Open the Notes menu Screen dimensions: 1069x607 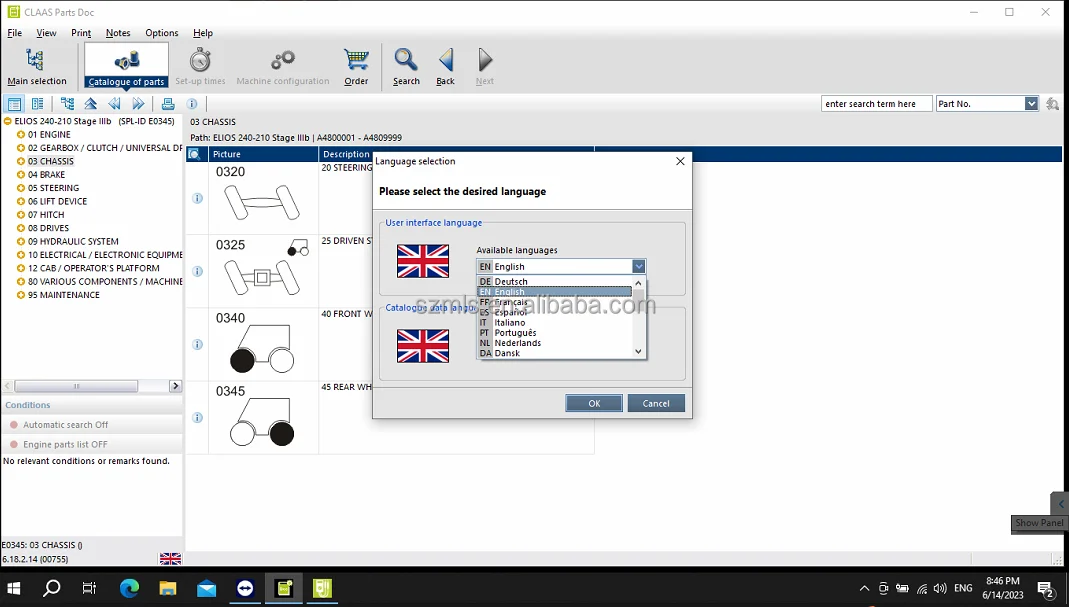118,33
